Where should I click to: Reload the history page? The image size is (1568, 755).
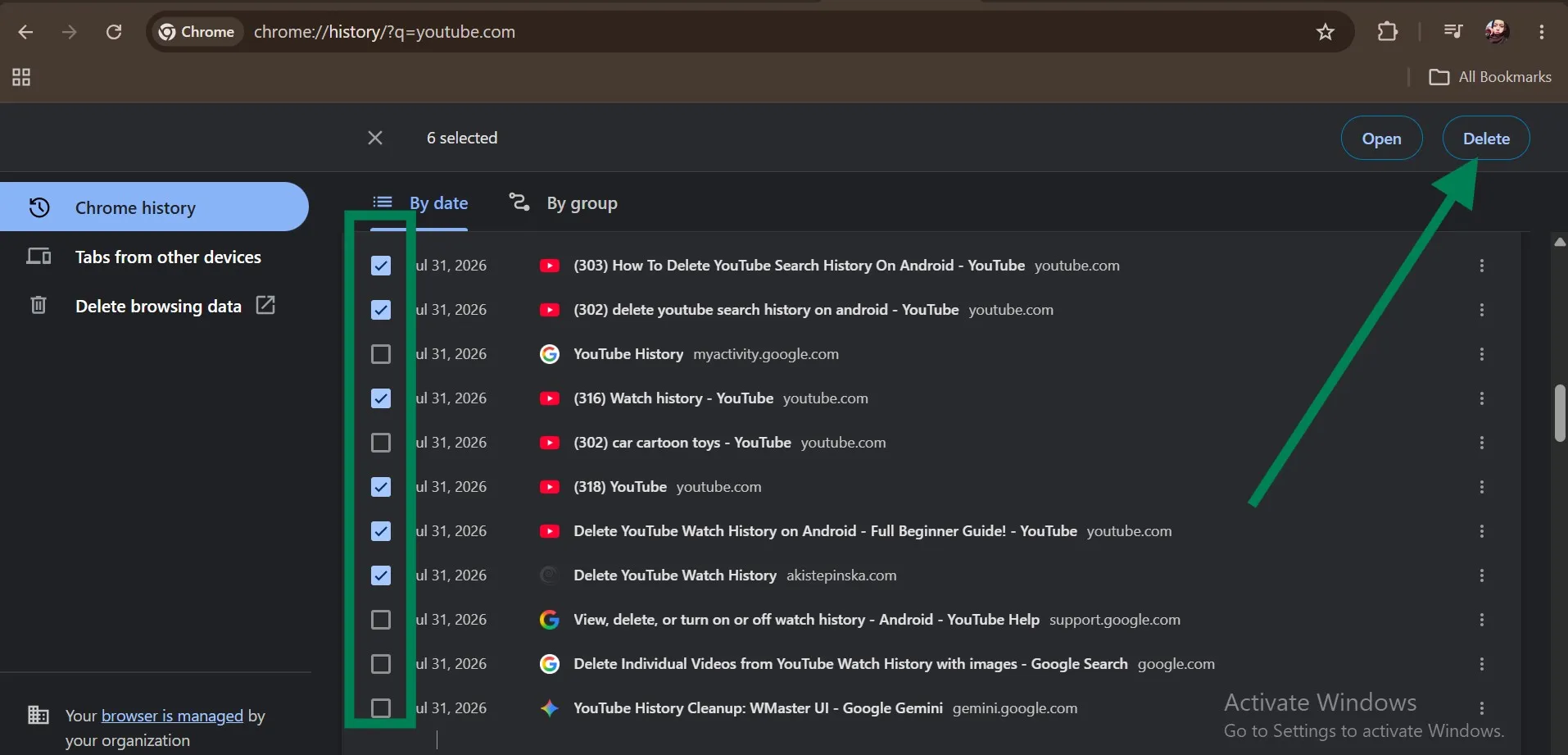[114, 32]
